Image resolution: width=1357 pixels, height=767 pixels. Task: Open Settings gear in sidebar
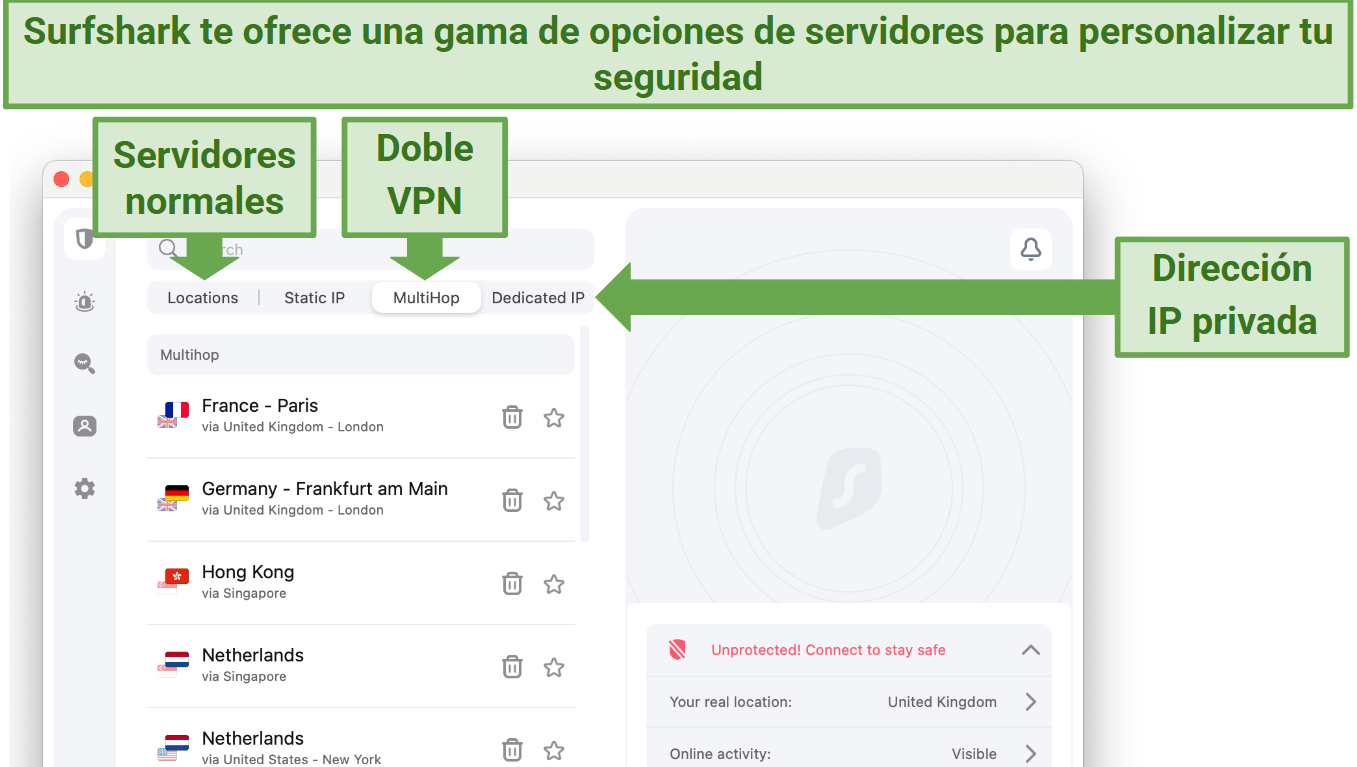click(x=85, y=488)
